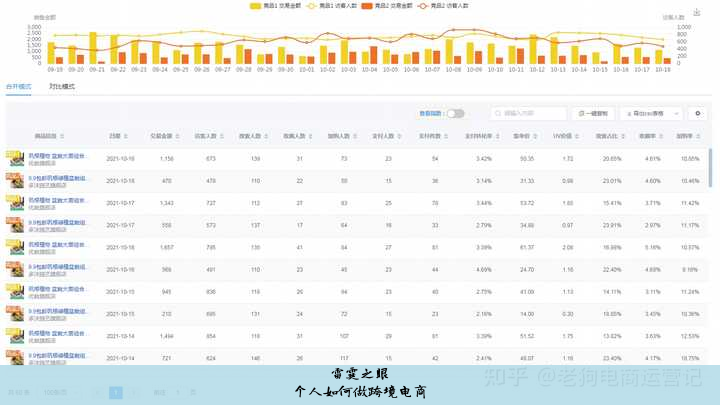Sort by 访客人数 column sort icon
This screenshot has height=406, width=720.
(x=222, y=136)
